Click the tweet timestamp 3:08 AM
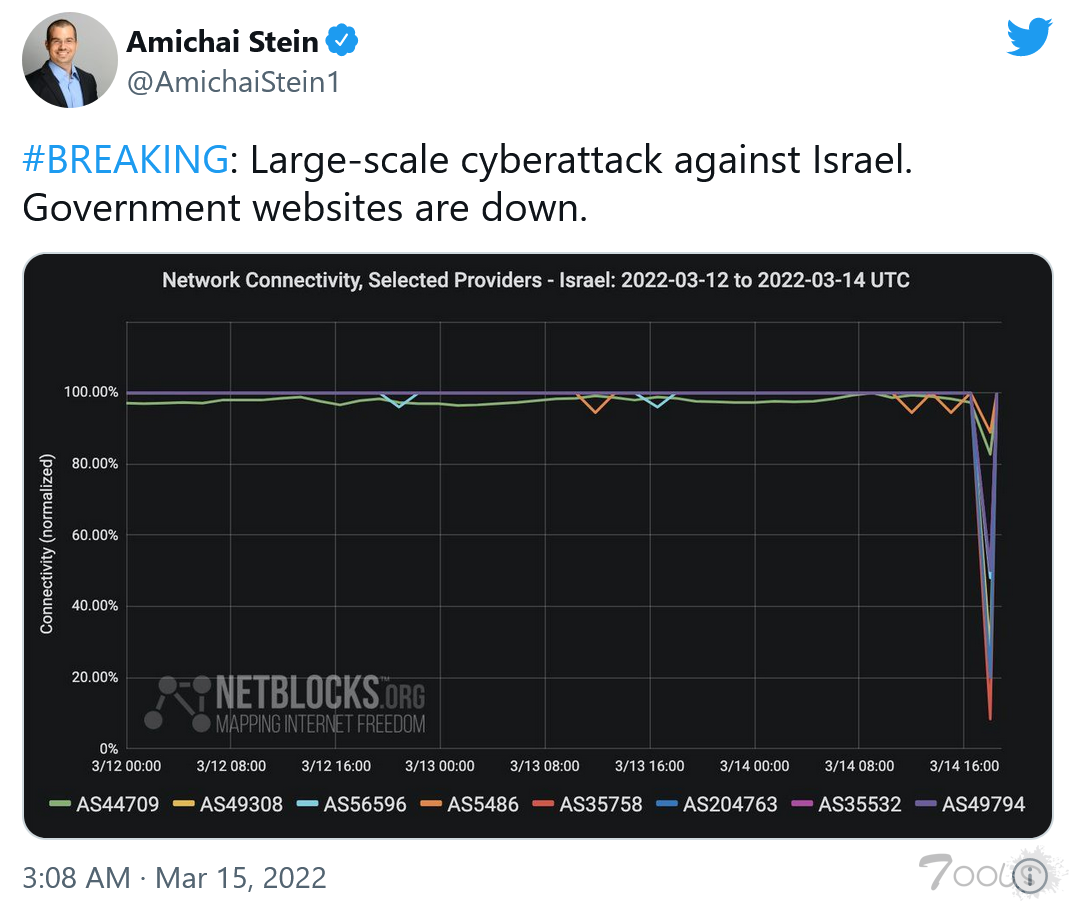 click(76, 878)
